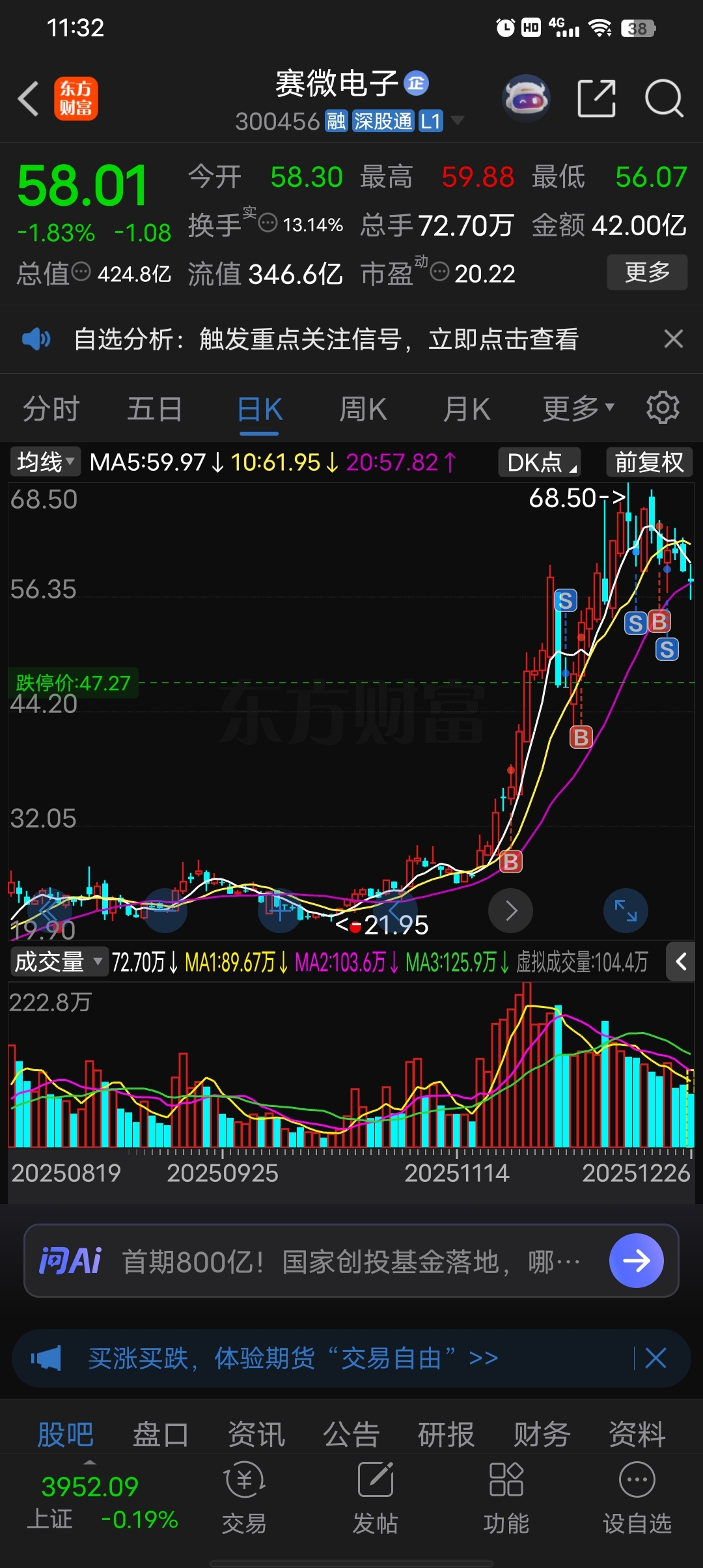Screen dimensions: 703x1568
Task: Tap the 问AI logo
Action: [70, 1261]
